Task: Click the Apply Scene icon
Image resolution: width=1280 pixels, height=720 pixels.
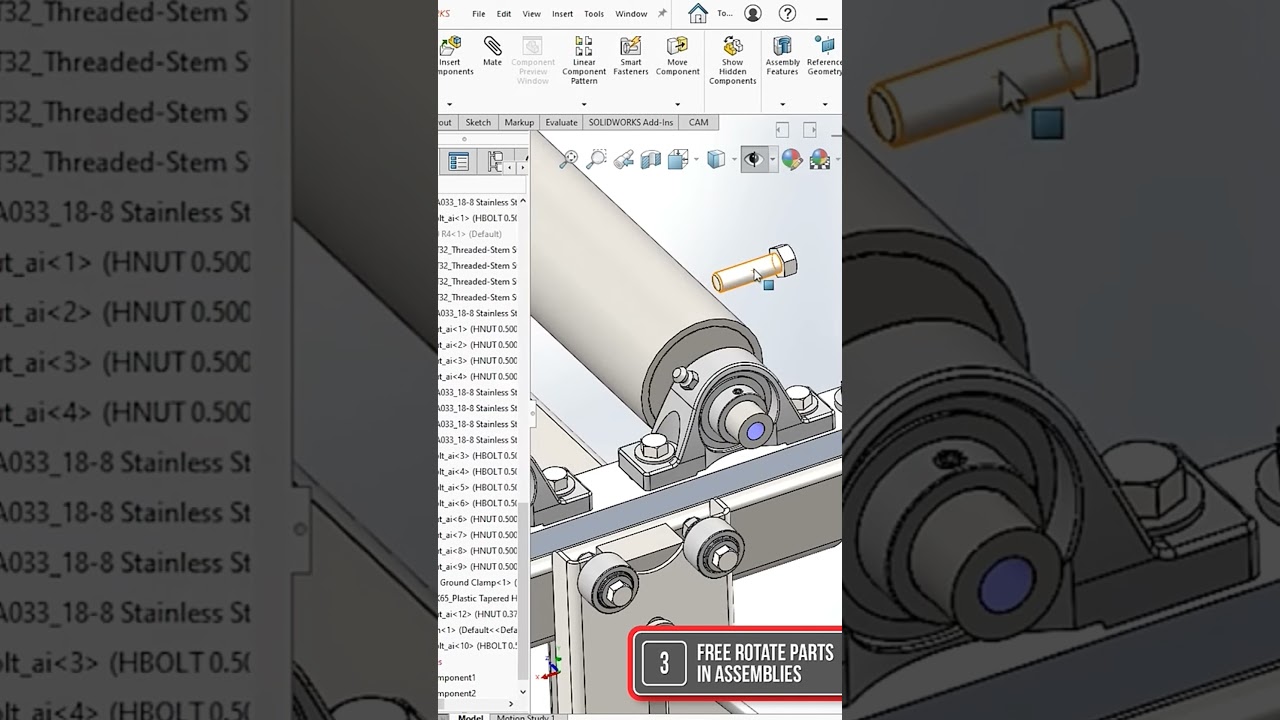Action: click(820, 159)
